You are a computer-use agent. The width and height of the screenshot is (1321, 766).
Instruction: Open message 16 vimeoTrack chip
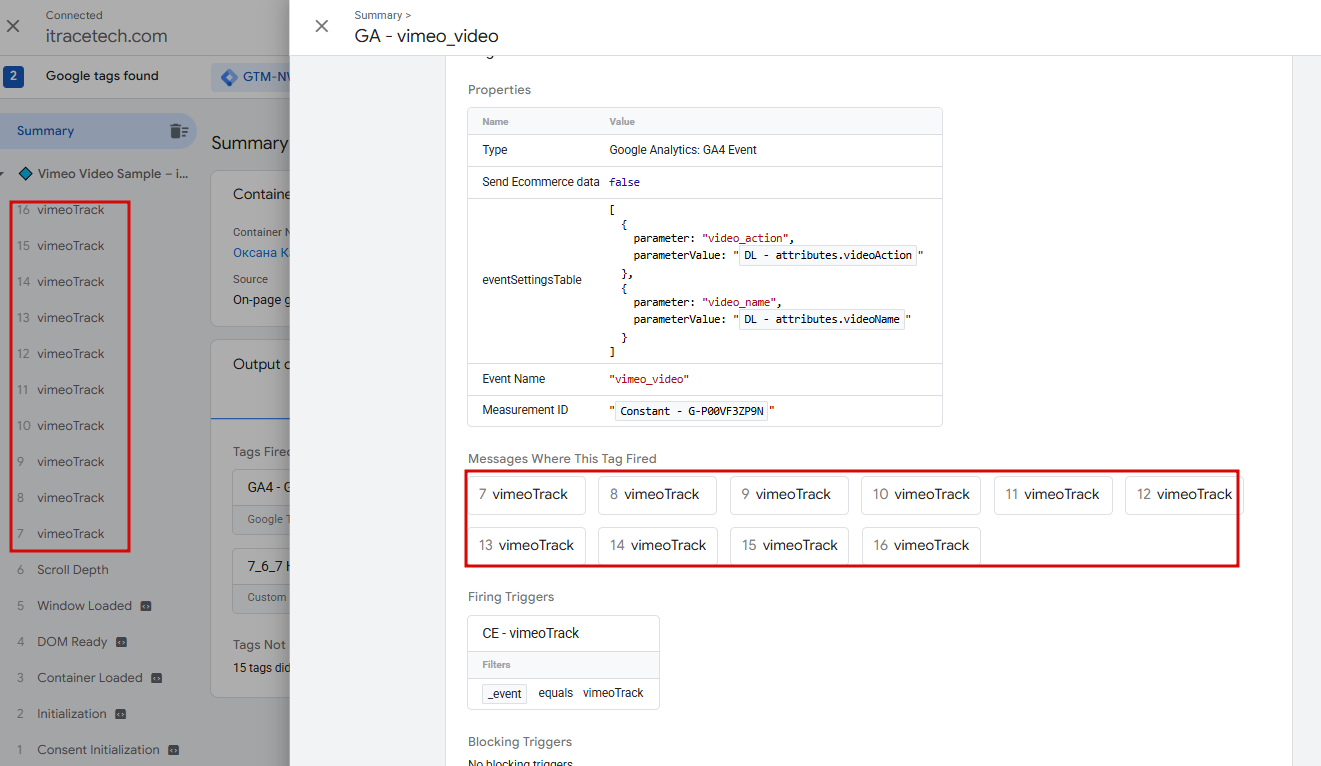921,546
